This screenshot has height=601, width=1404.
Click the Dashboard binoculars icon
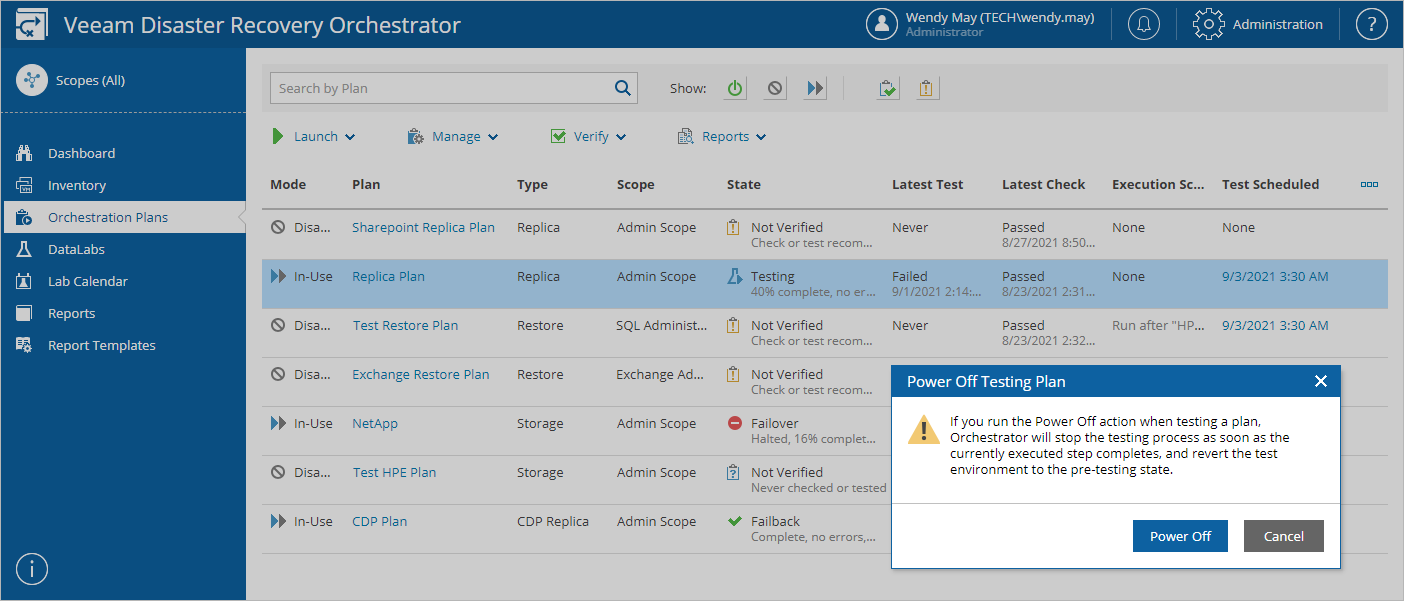point(26,153)
